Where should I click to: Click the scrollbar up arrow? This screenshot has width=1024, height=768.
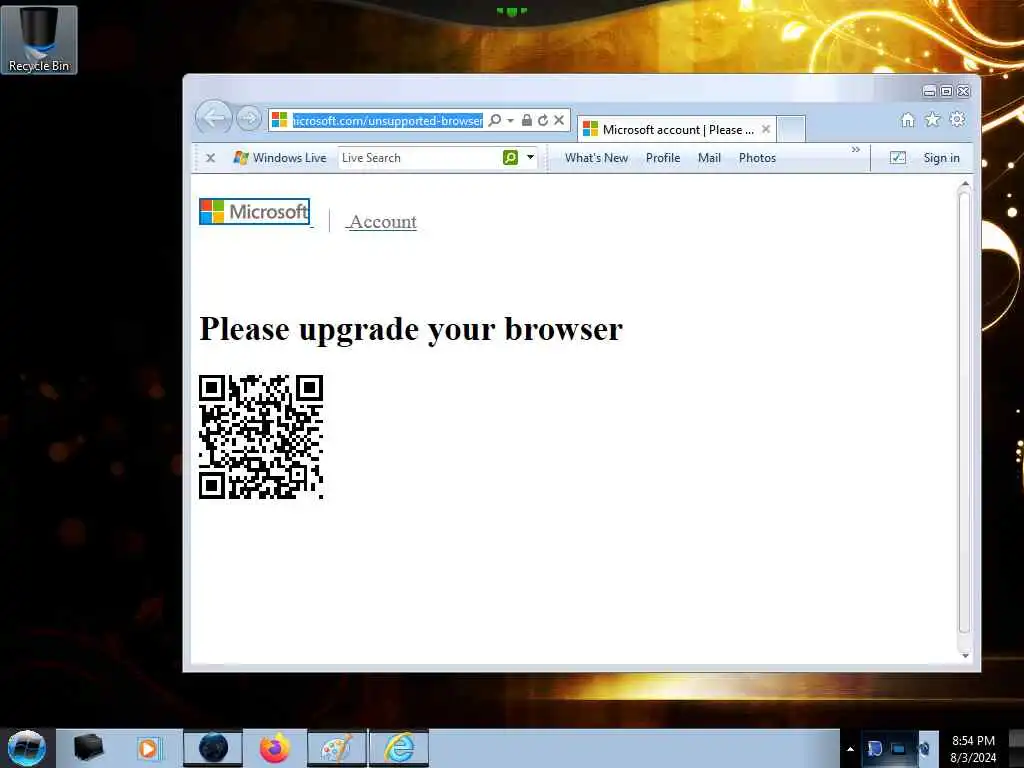coord(965,186)
